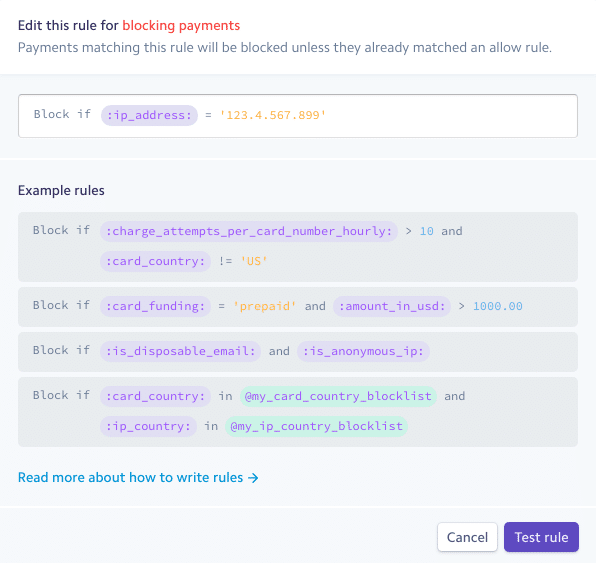This screenshot has height=563, width=596.
Task: Click the :card_country: != 'US' token
Action: 155,261
